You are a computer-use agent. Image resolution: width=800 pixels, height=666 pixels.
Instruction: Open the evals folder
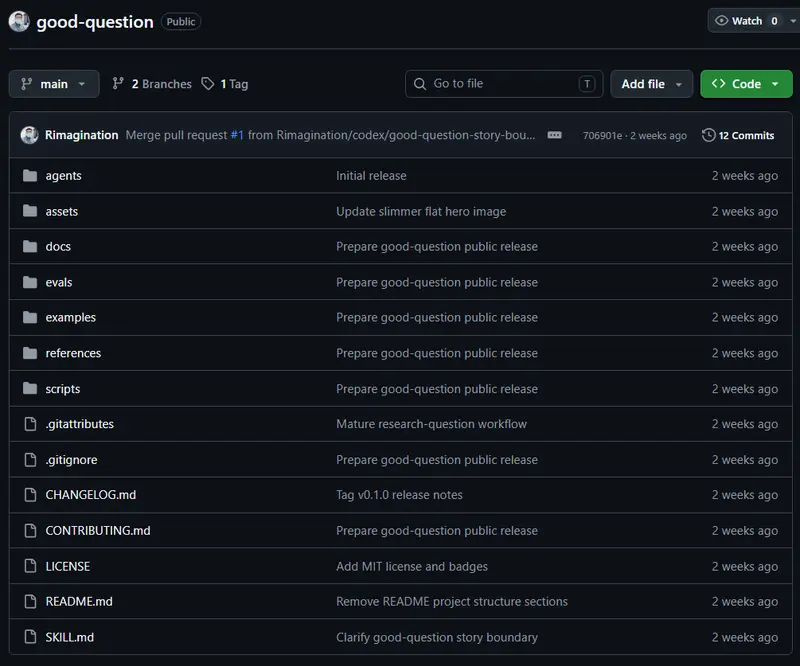coord(59,282)
